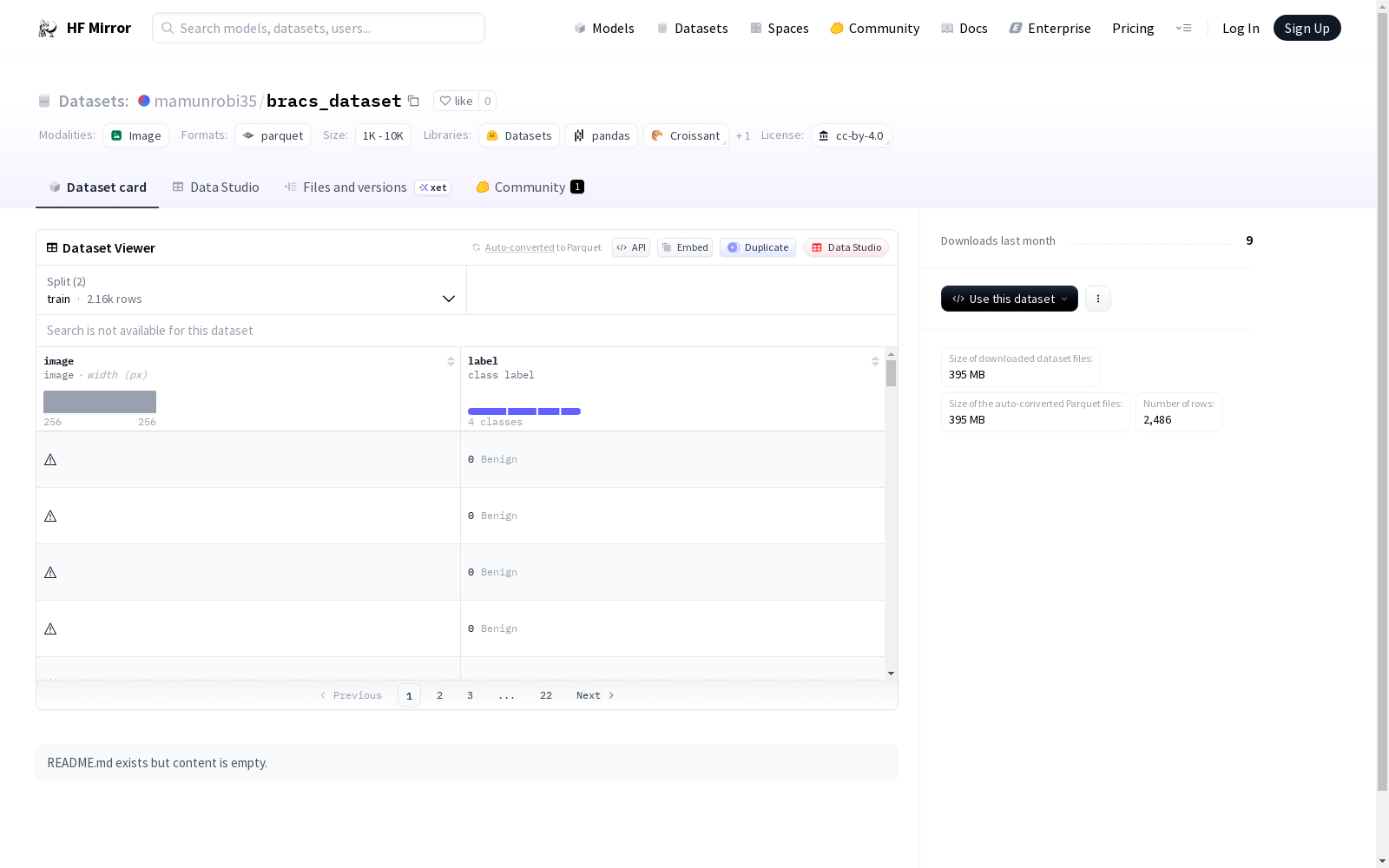This screenshot has width=1389, height=868.
Task: Click the Croissant library tag
Action: [686, 135]
